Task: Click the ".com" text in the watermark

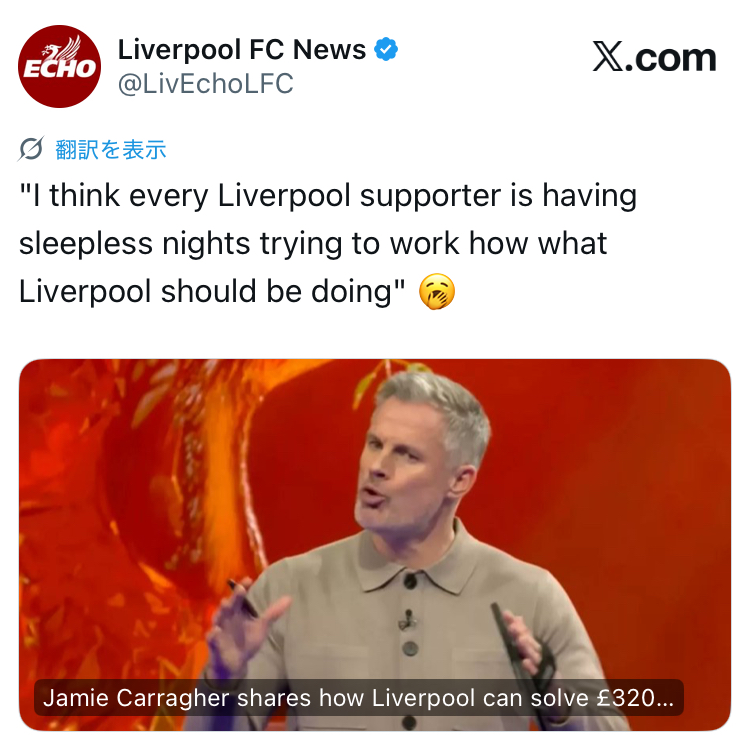Action: (671, 57)
